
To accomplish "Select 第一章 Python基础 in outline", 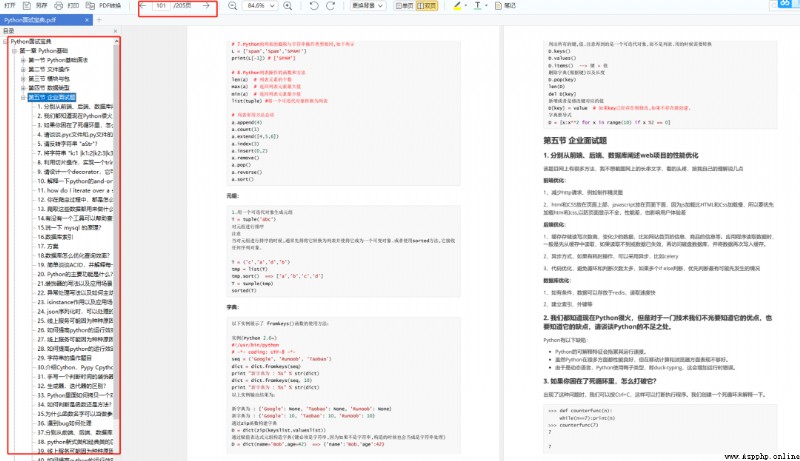I will (x=44, y=50).
